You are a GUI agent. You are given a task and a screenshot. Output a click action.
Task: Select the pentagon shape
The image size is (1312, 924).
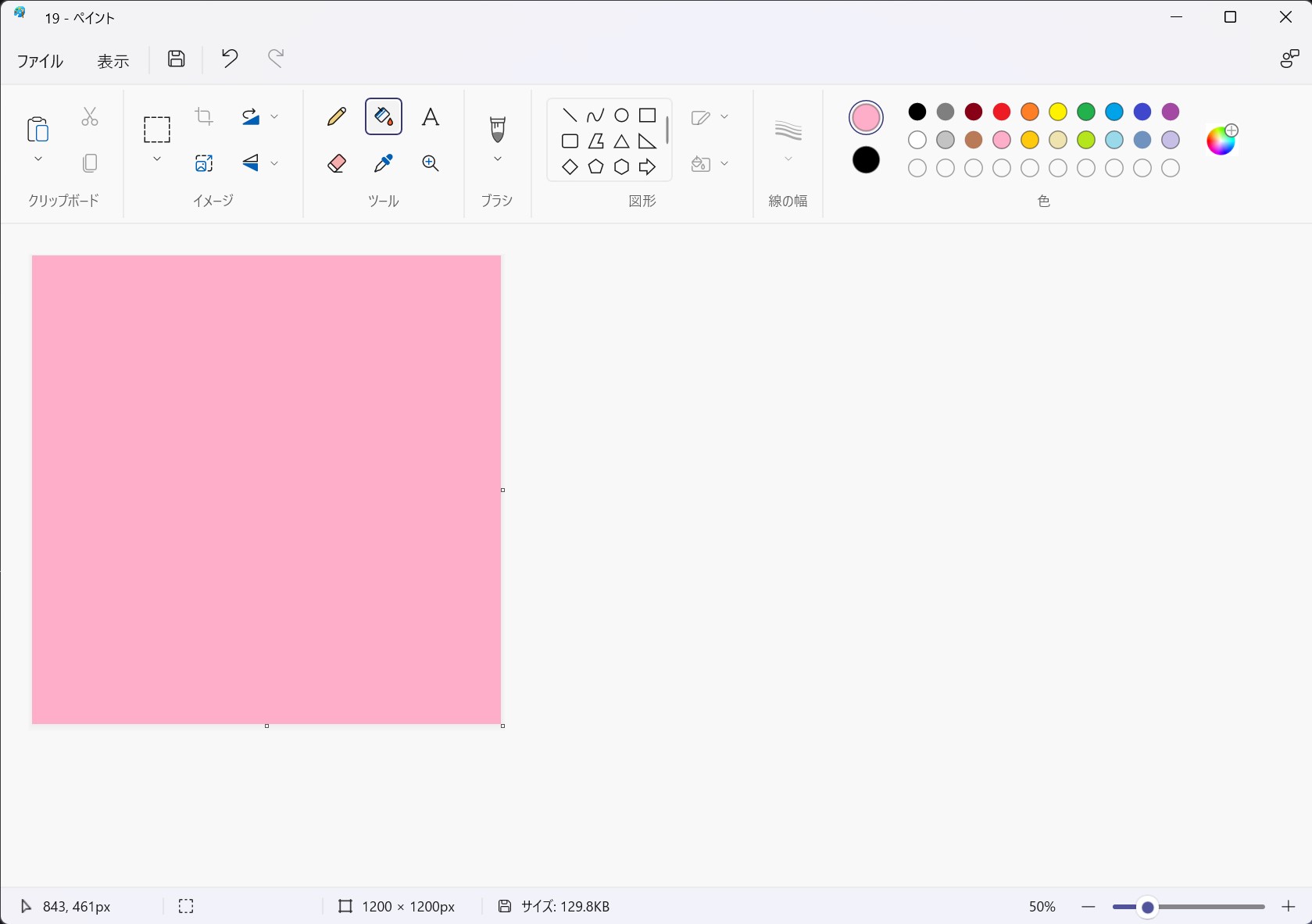[595, 167]
